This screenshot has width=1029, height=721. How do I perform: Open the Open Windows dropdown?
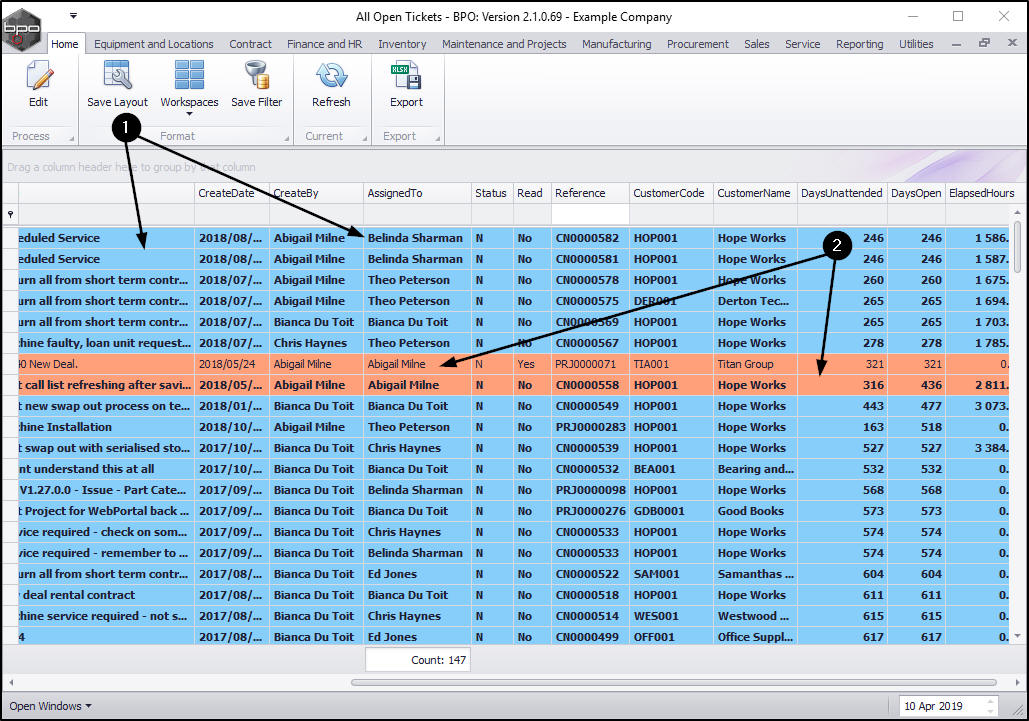pos(51,706)
